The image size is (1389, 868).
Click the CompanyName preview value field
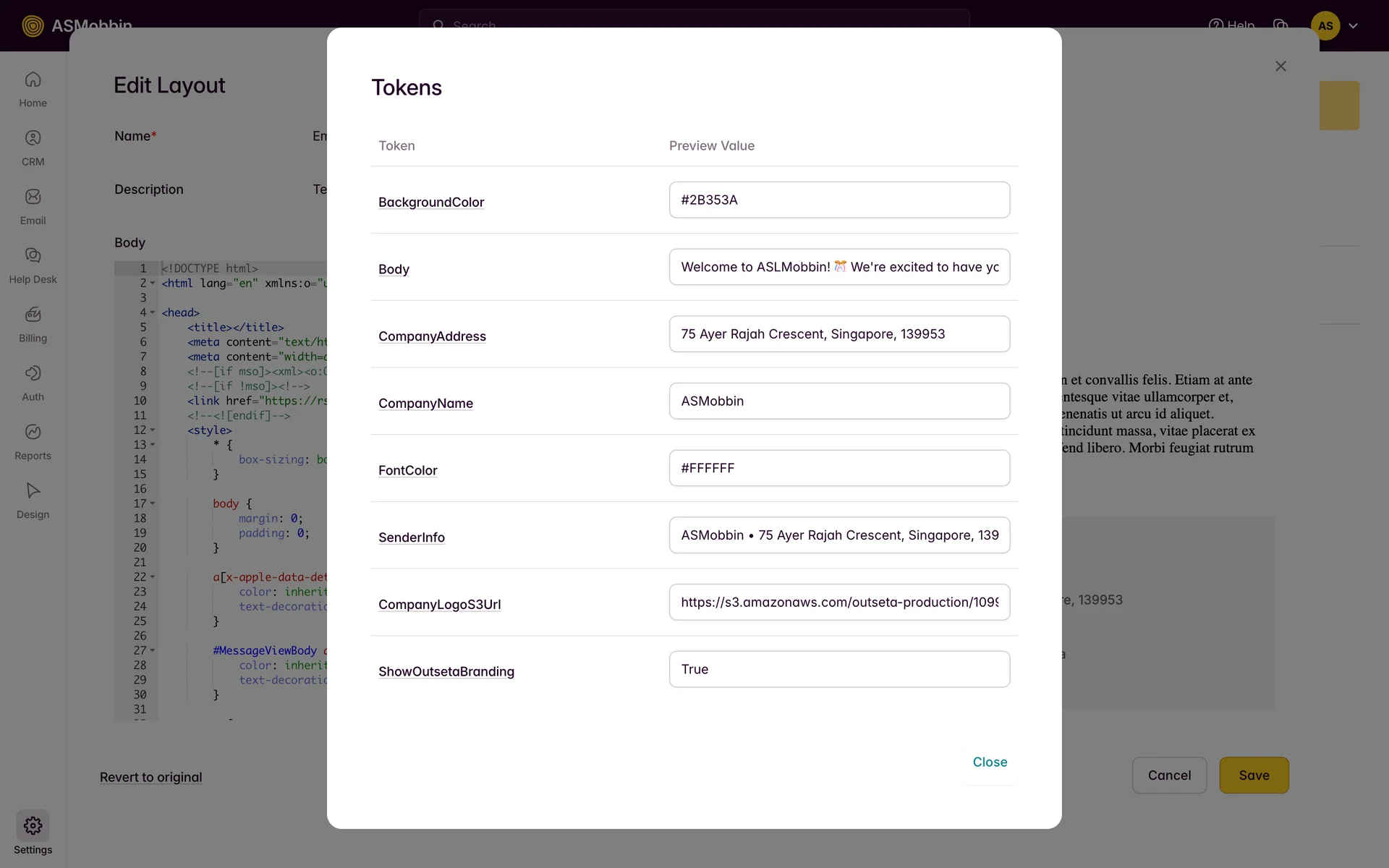click(x=839, y=401)
